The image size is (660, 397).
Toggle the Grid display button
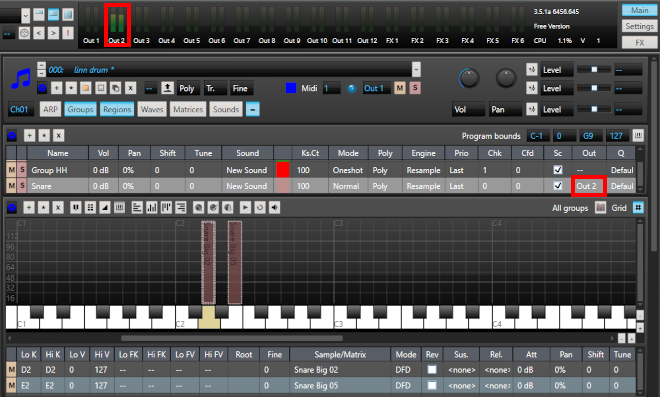pos(638,208)
